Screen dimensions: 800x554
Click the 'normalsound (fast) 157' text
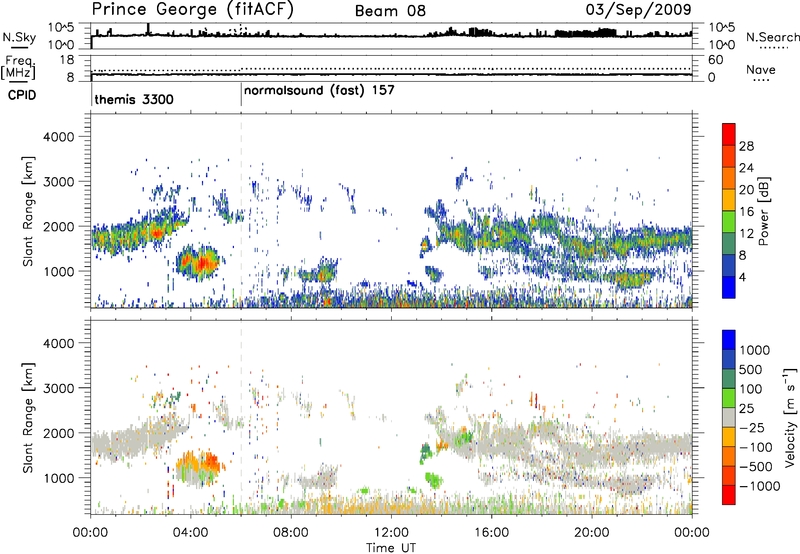coord(319,91)
